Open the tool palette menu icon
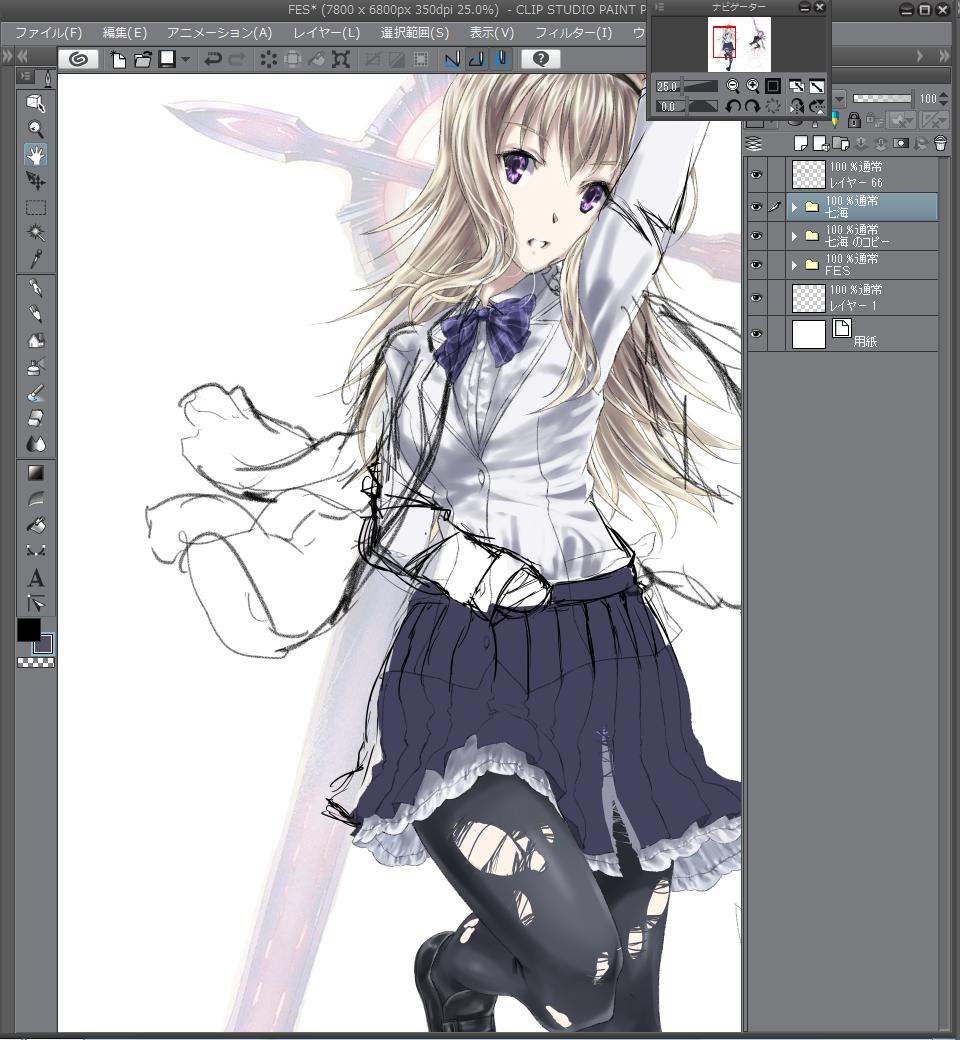 click(x=25, y=76)
